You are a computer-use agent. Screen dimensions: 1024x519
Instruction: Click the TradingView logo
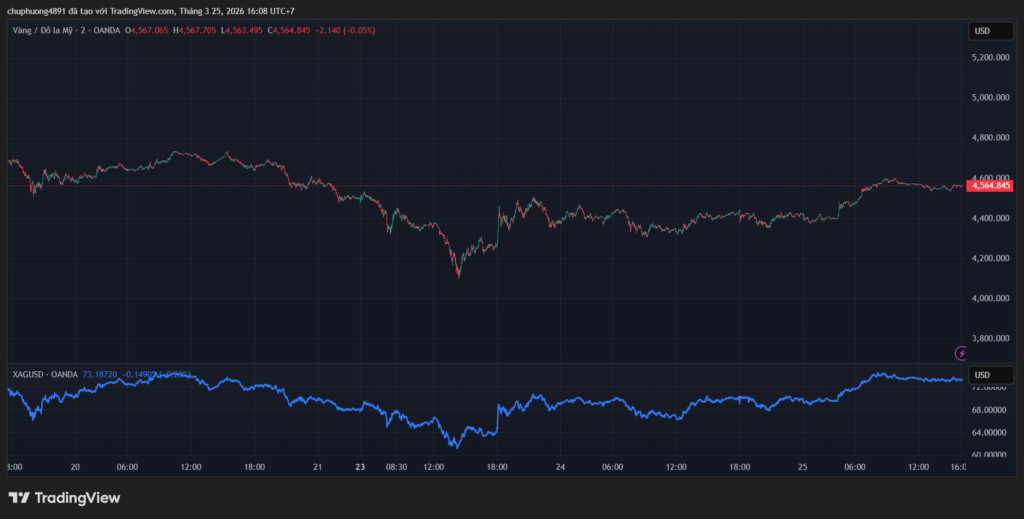tap(64, 497)
